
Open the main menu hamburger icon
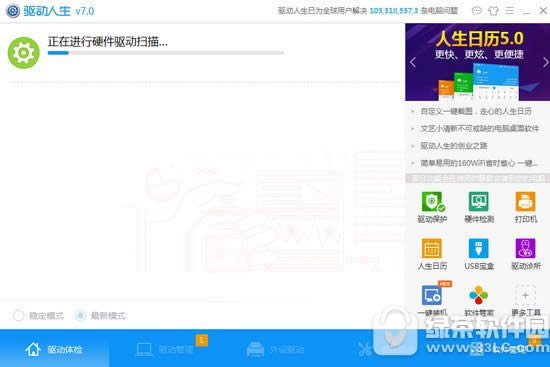[510, 11]
